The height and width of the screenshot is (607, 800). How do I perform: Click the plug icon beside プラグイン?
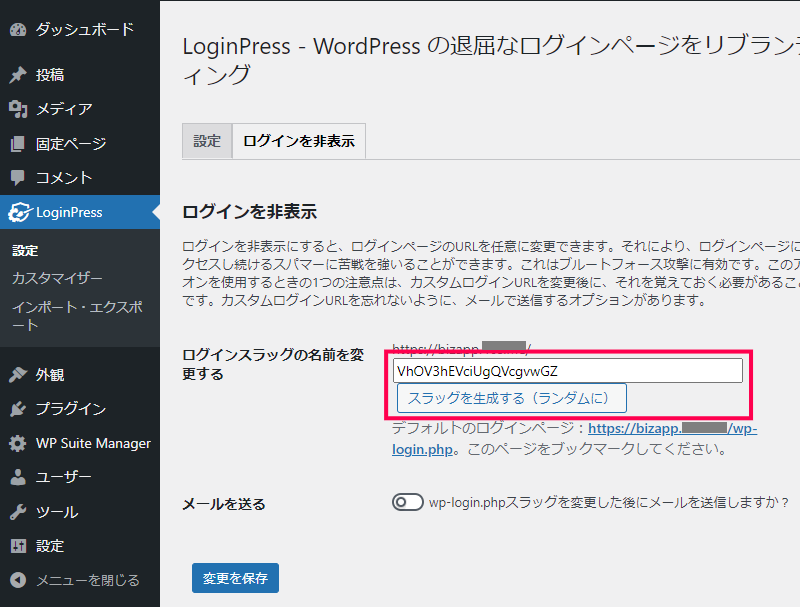(18, 409)
